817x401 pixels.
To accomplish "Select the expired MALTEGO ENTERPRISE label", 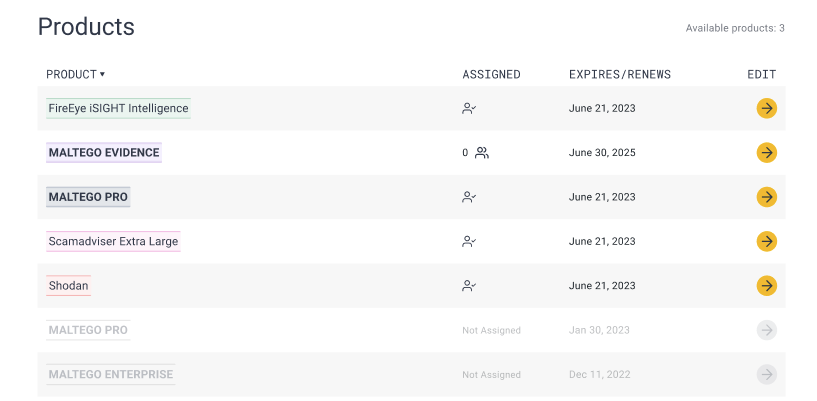I will tap(110, 375).
